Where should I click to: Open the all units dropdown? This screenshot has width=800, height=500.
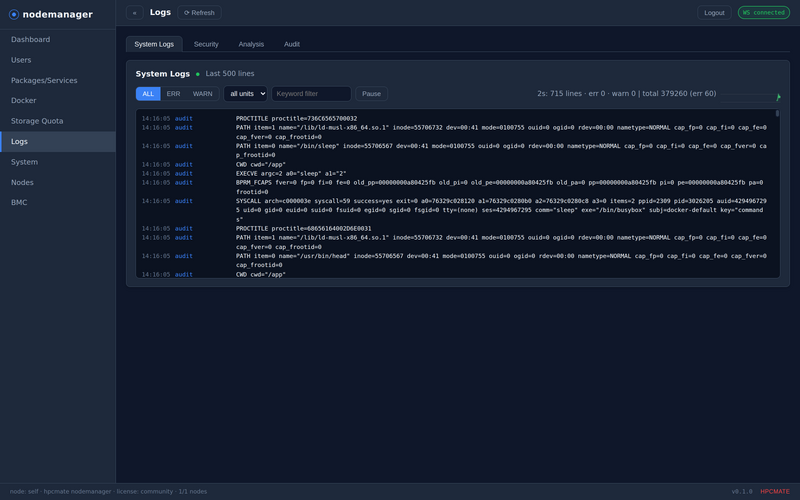[x=245, y=94]
